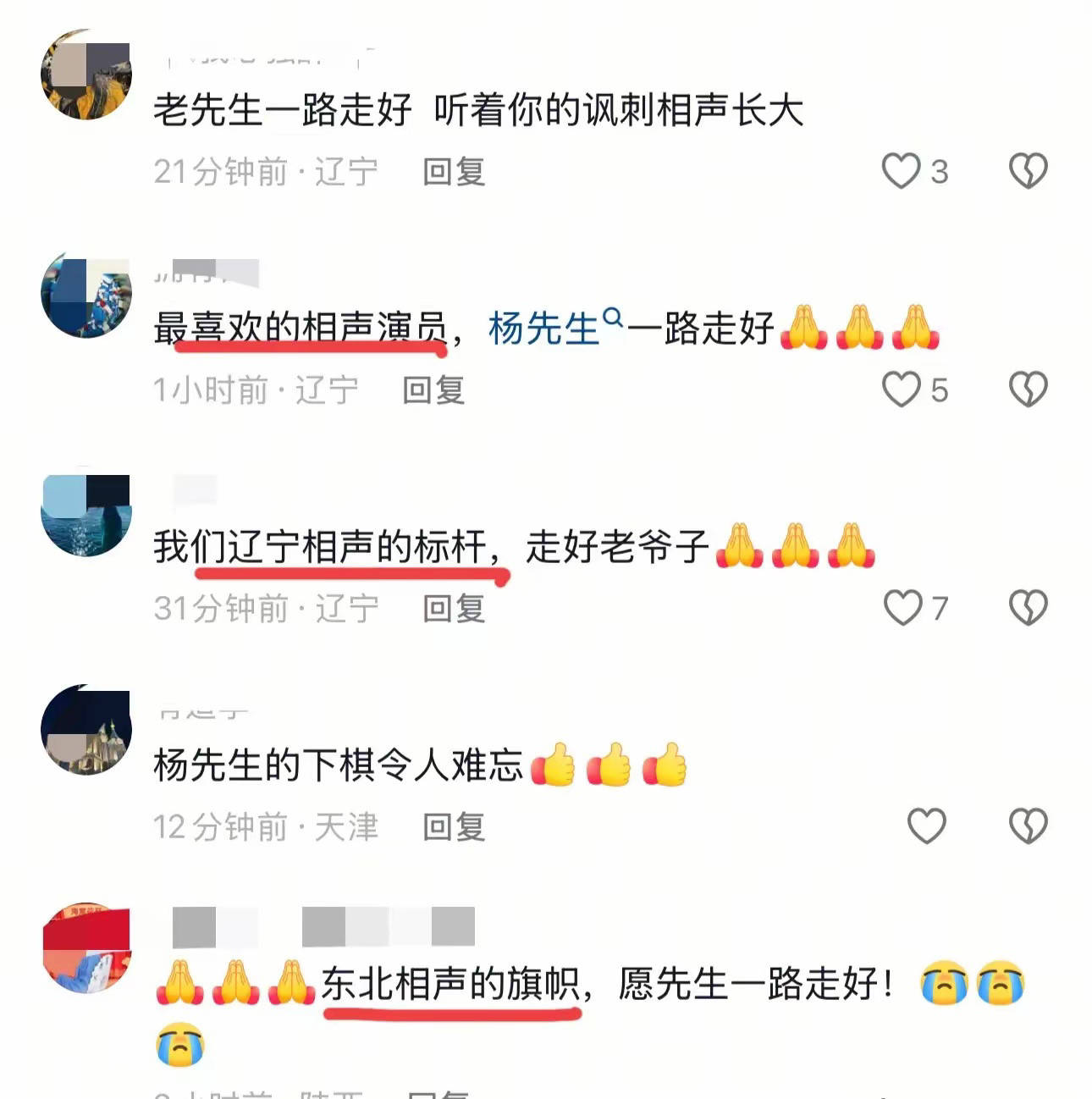This screenshot has height=1099, width=1092.
Task: Open avatar of 最喜欢的相声演员 commenter
Action: (x=85, y=293)
